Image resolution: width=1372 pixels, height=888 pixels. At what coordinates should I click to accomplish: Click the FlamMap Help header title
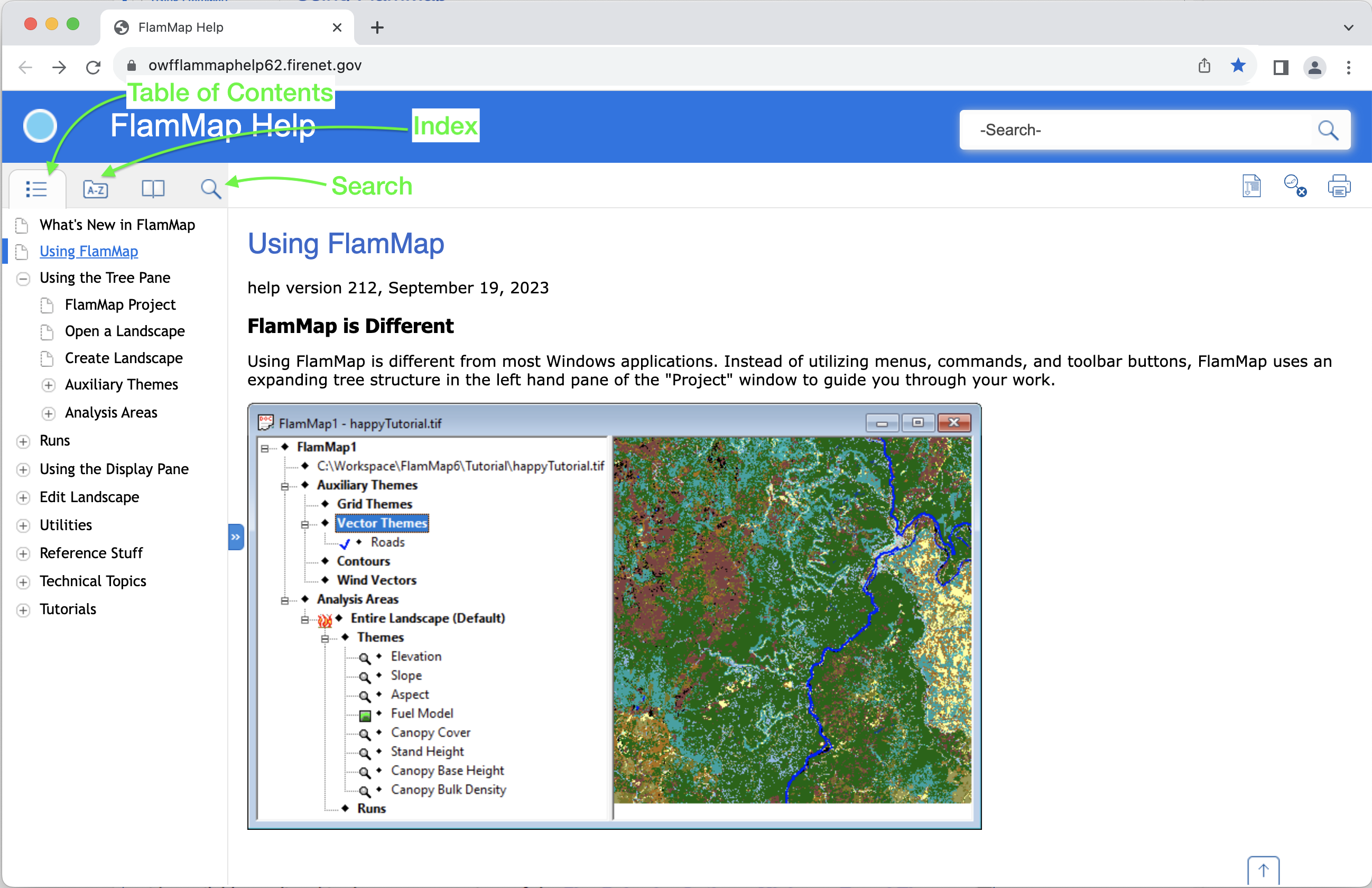tap(212, 126)
